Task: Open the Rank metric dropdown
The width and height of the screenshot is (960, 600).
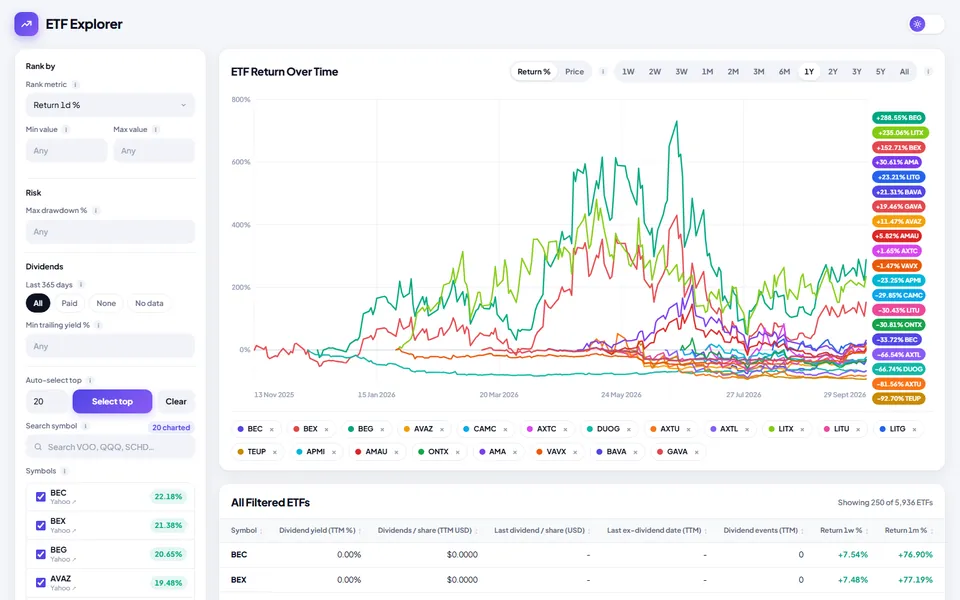Action: [110, 105]
